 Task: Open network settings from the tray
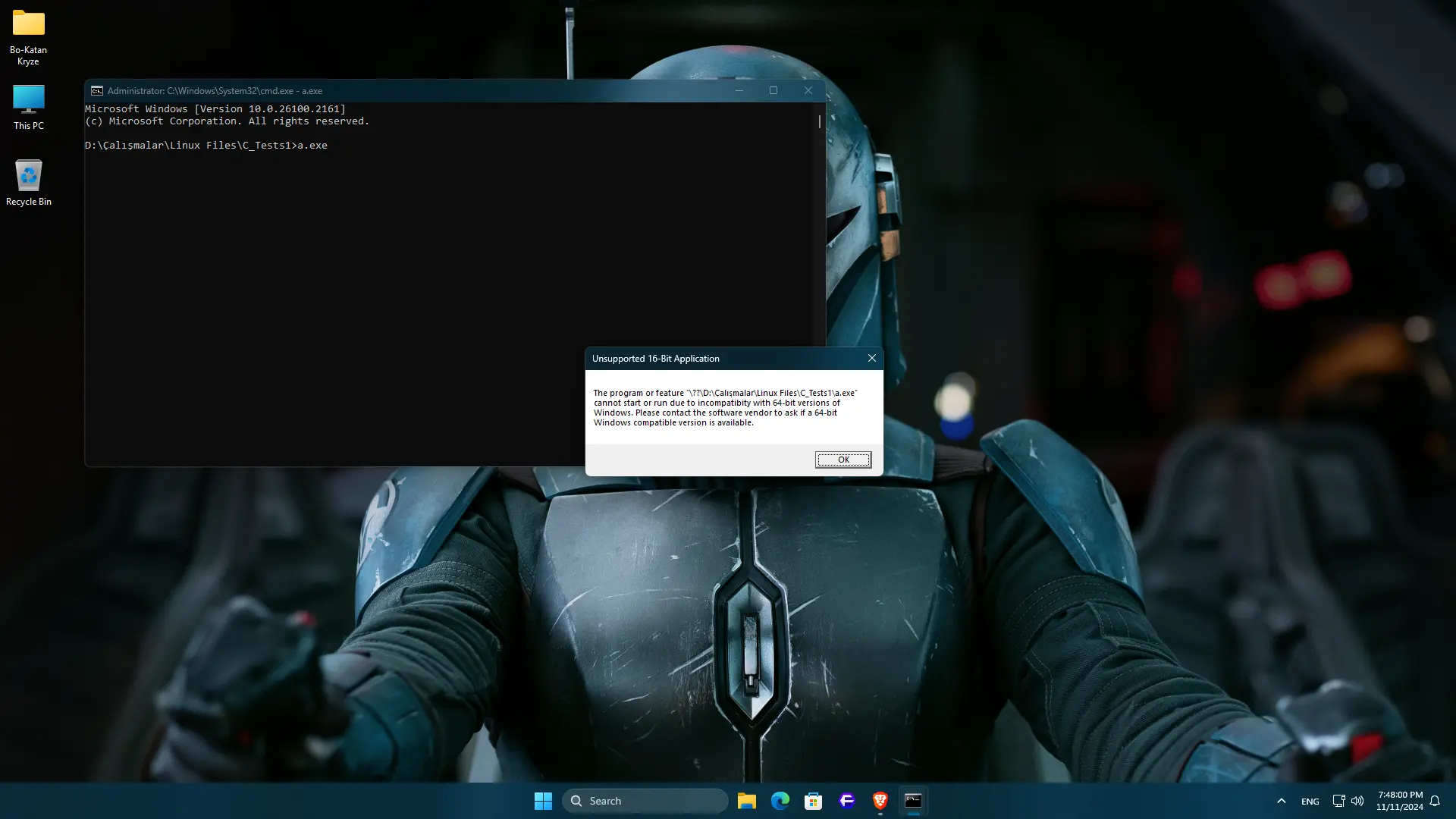pyautogui.click(x=1339, y=801)
